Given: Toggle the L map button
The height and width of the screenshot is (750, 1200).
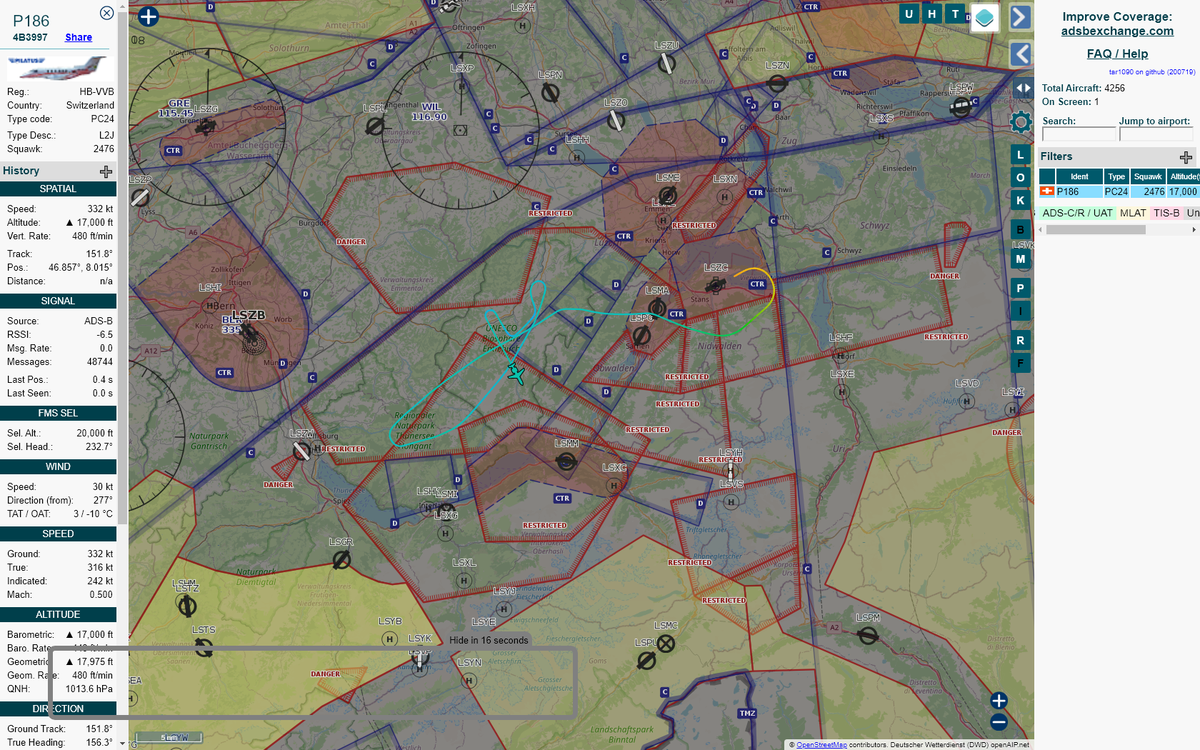Looking at the screenshot, I should click(x=1020, y=155).
